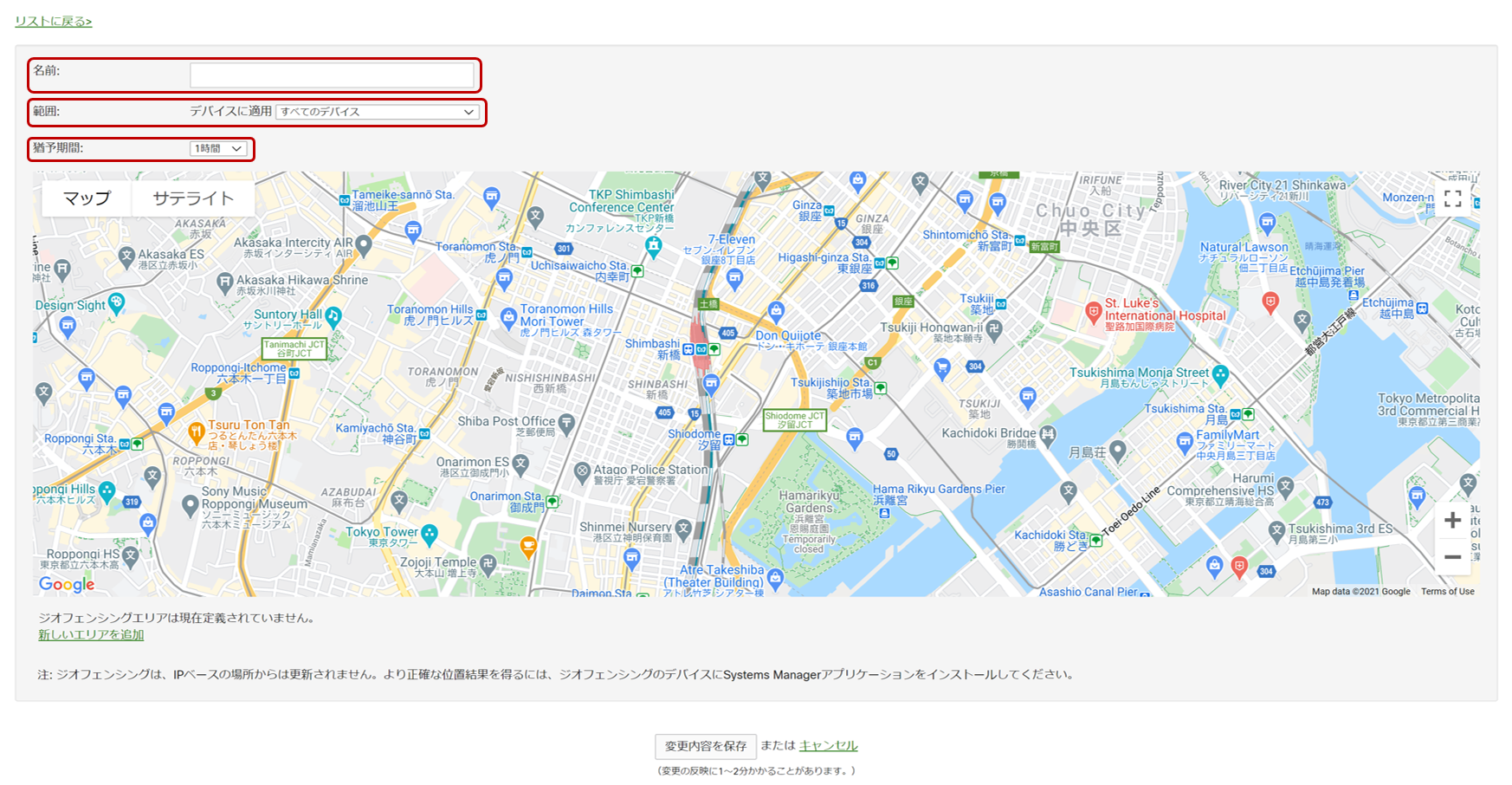Click the Tsukishima Monja Street marker
This screenshot has height=785, width=1512.
(x=1221, y=375)
